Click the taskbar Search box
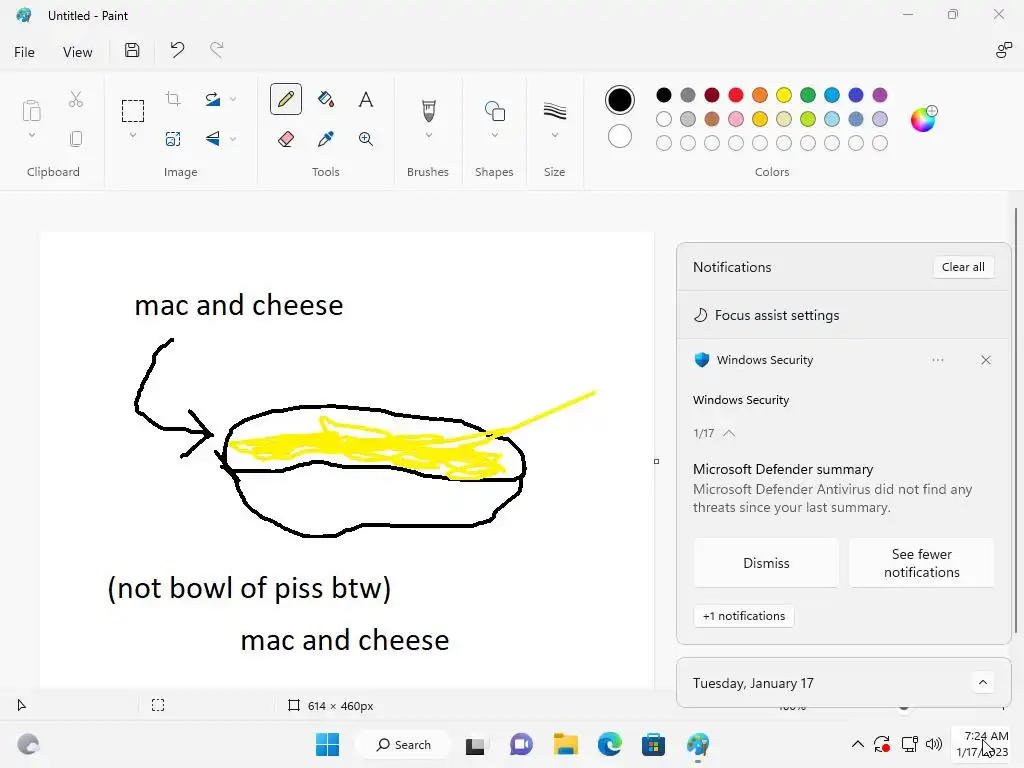The image size is (1024, 768). point(403,744)
